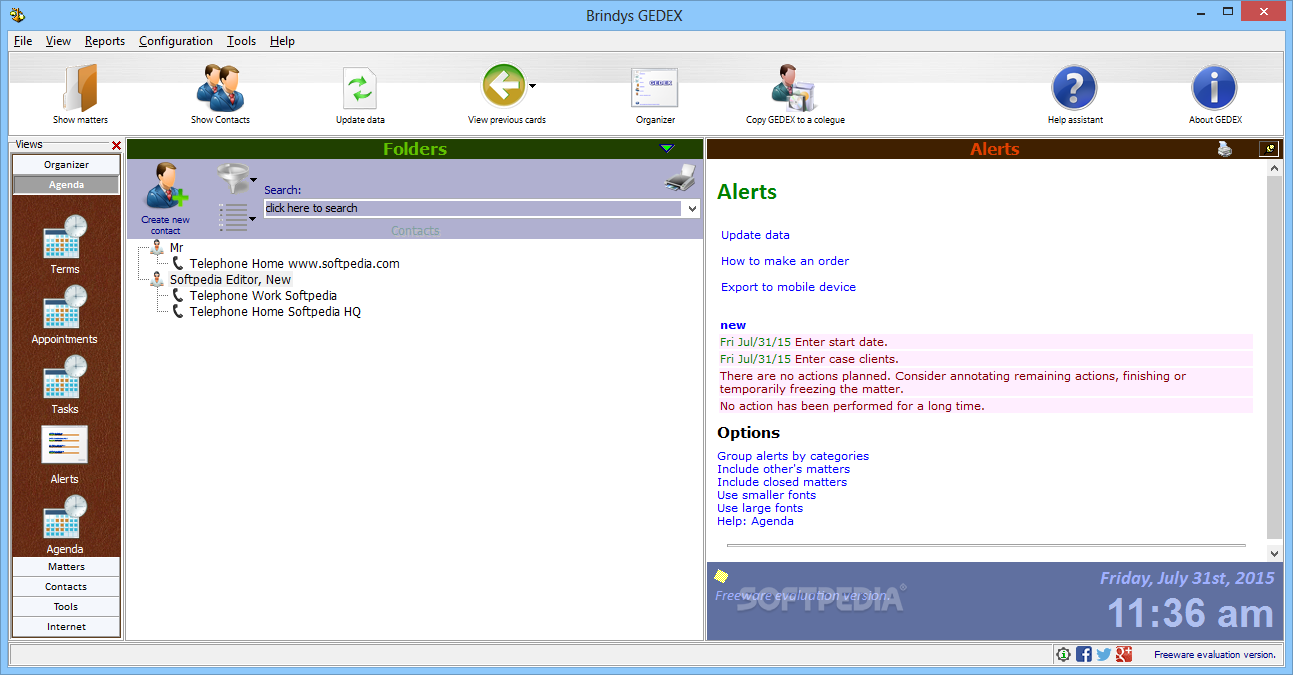Click 'Enter case clients.' alert
The image size is (1293, 675).
click(847, 359)
